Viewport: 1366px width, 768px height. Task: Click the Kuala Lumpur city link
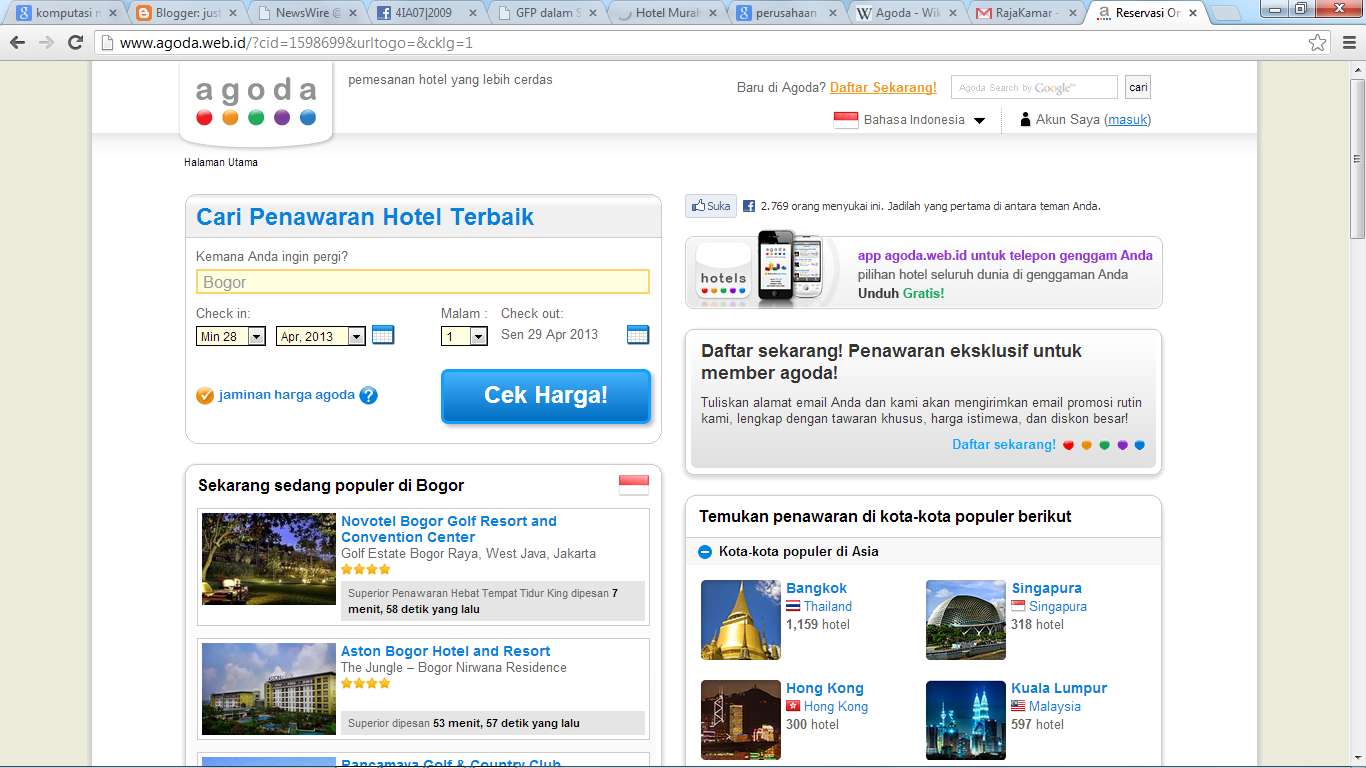click(x=1059, y=688)
